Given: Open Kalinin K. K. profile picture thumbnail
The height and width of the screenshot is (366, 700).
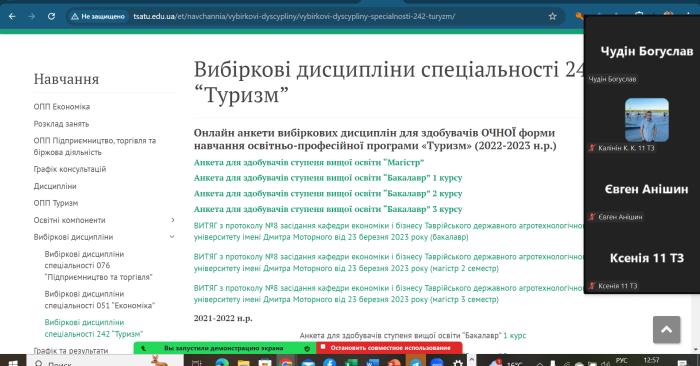Looking at the screenshot, I should click(x=646, y=120).
